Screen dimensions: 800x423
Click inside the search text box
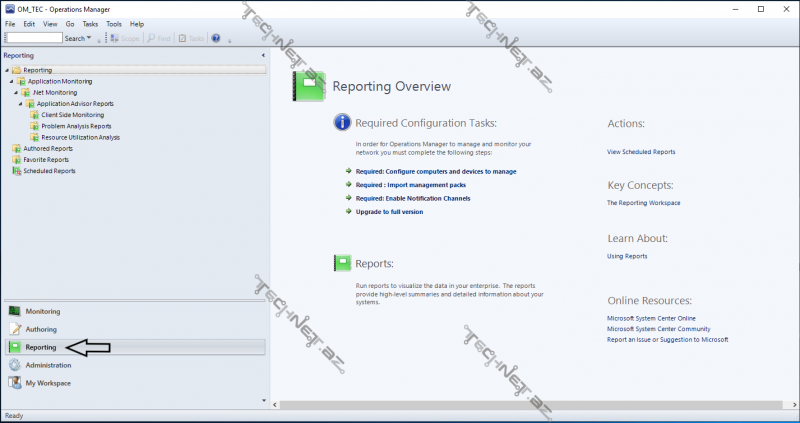(x=32, y=38)
